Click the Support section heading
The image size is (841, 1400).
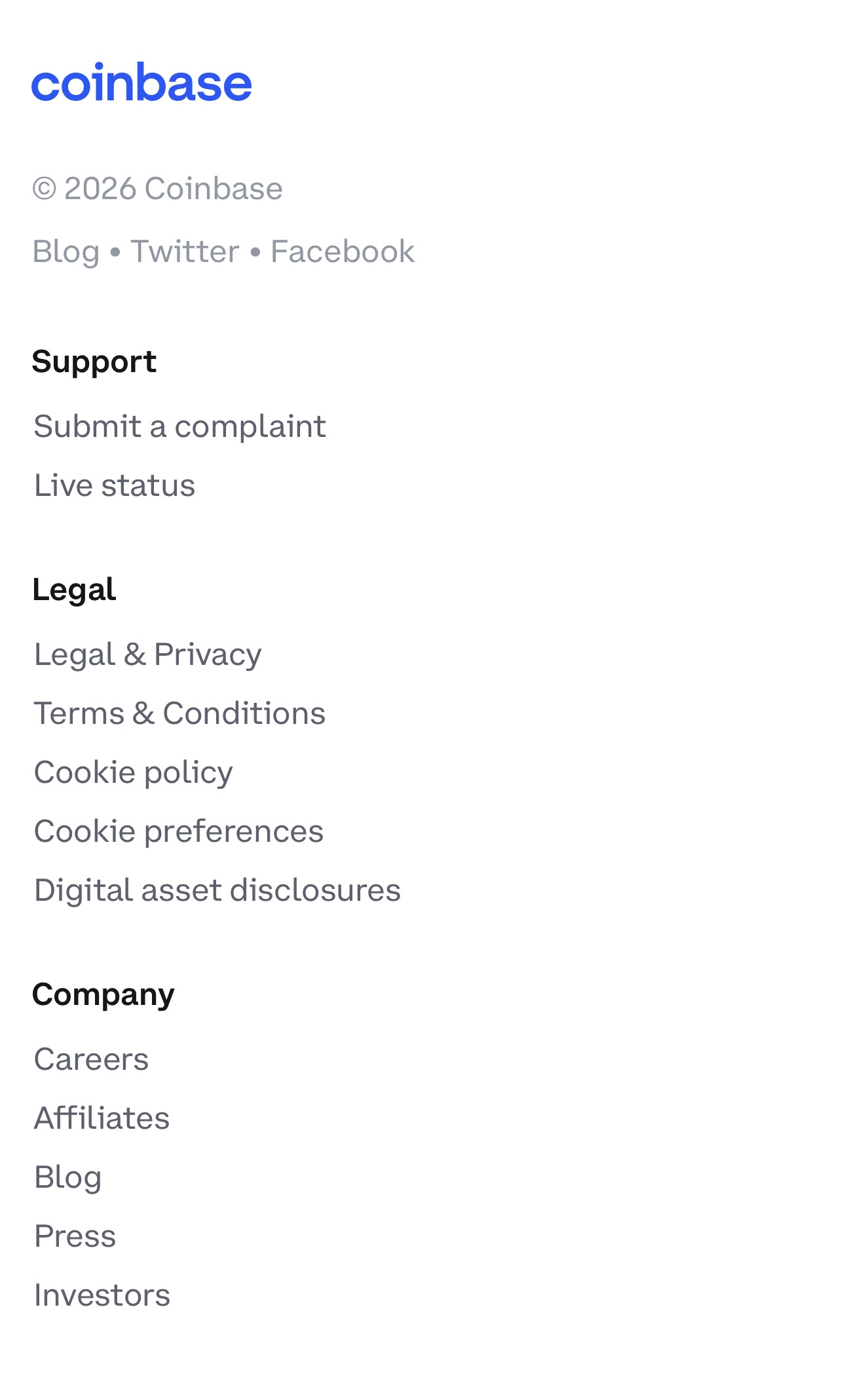pos(94,362)
